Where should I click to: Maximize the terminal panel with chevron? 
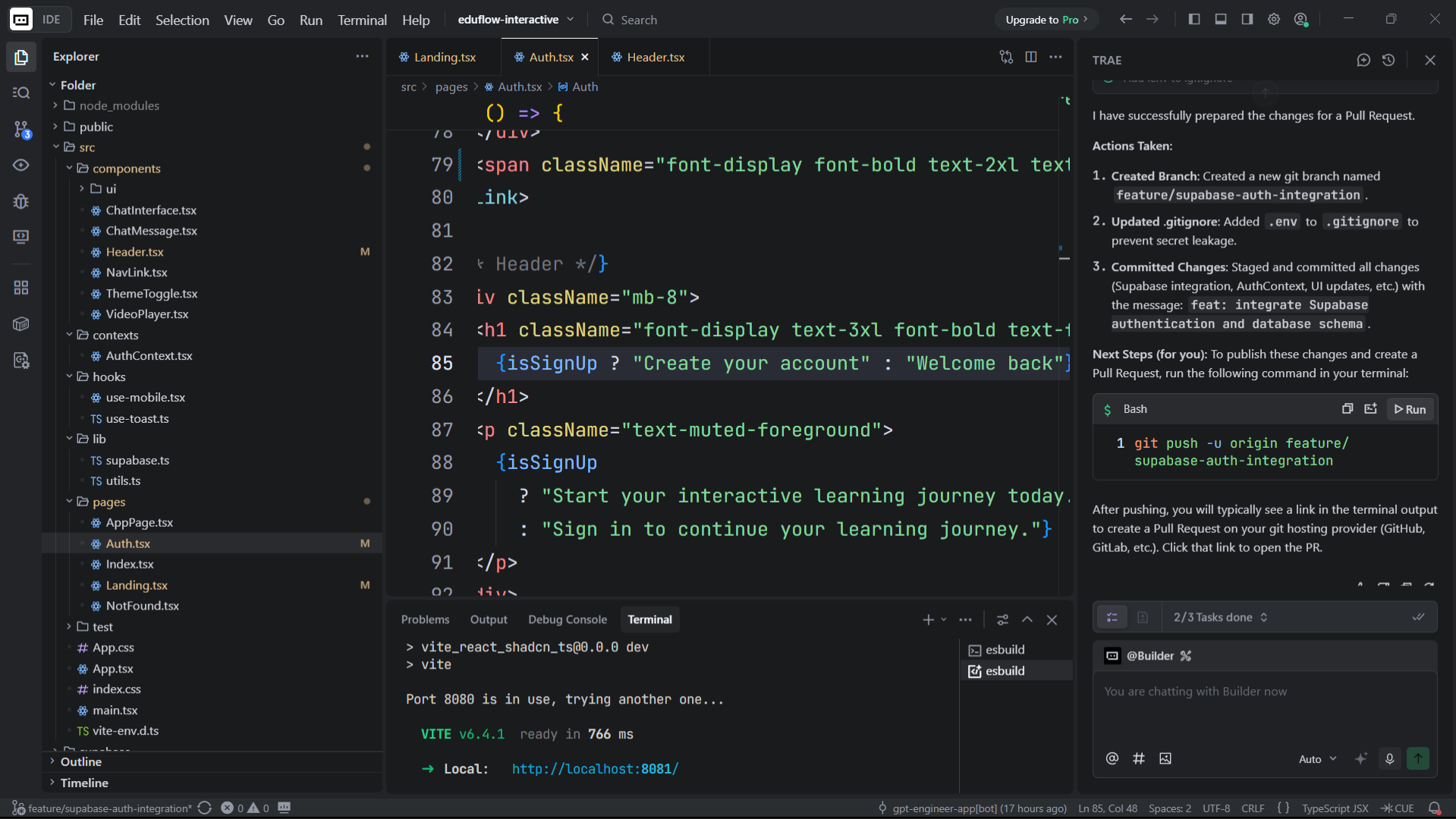click(1027, 620)
